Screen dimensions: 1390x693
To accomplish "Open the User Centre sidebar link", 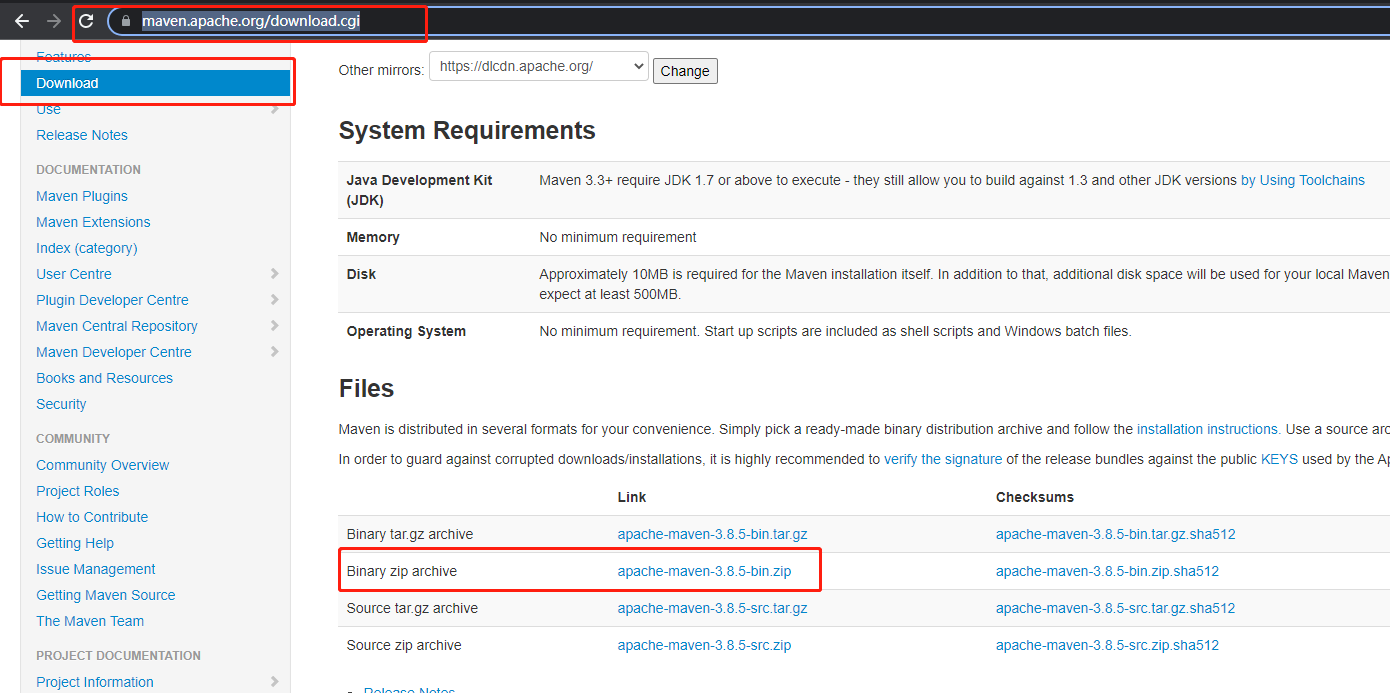I will 74,274.
